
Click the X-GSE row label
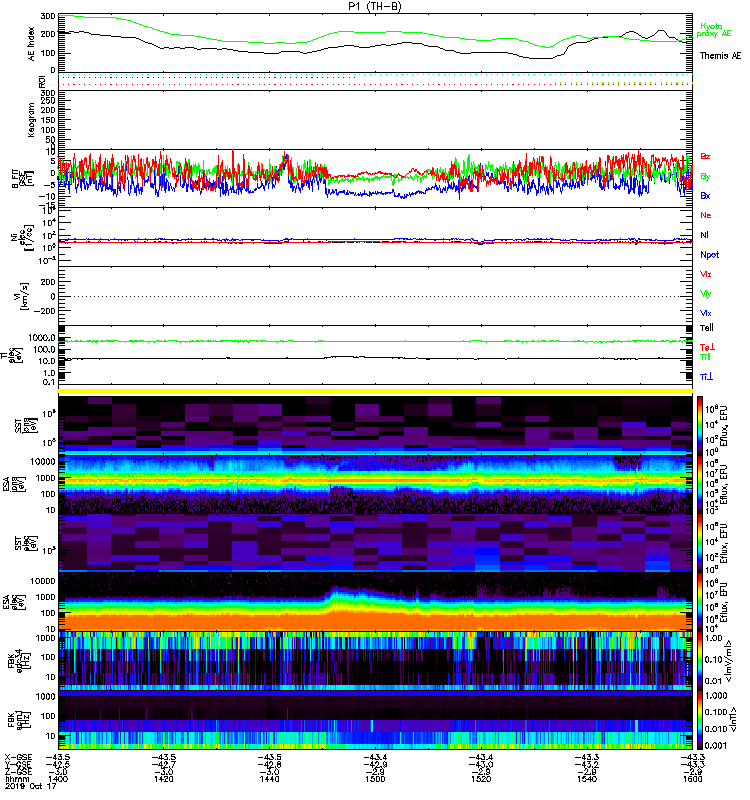pos(18,758)
